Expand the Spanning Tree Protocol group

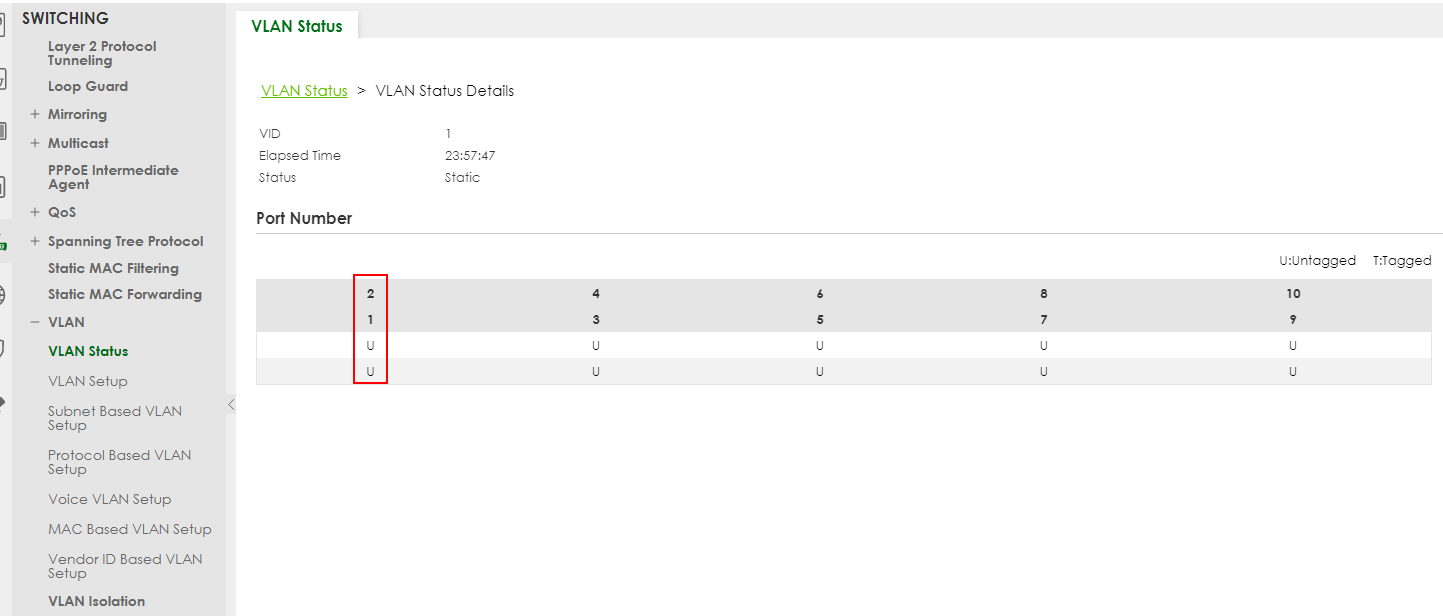coord(35,241)
